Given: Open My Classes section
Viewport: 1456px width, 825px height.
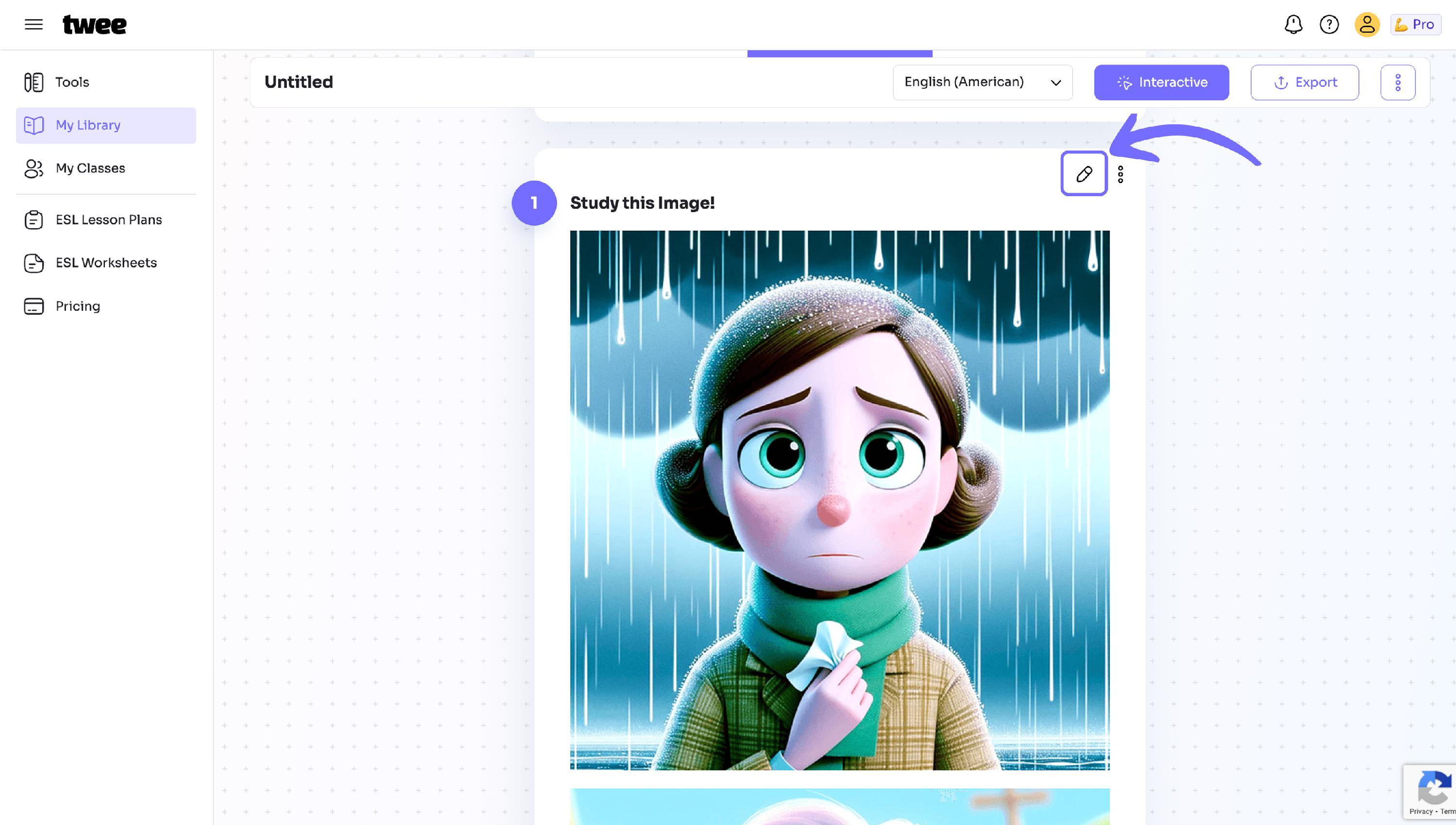Looking at the screenshot, I should click(x=106, y=168).
